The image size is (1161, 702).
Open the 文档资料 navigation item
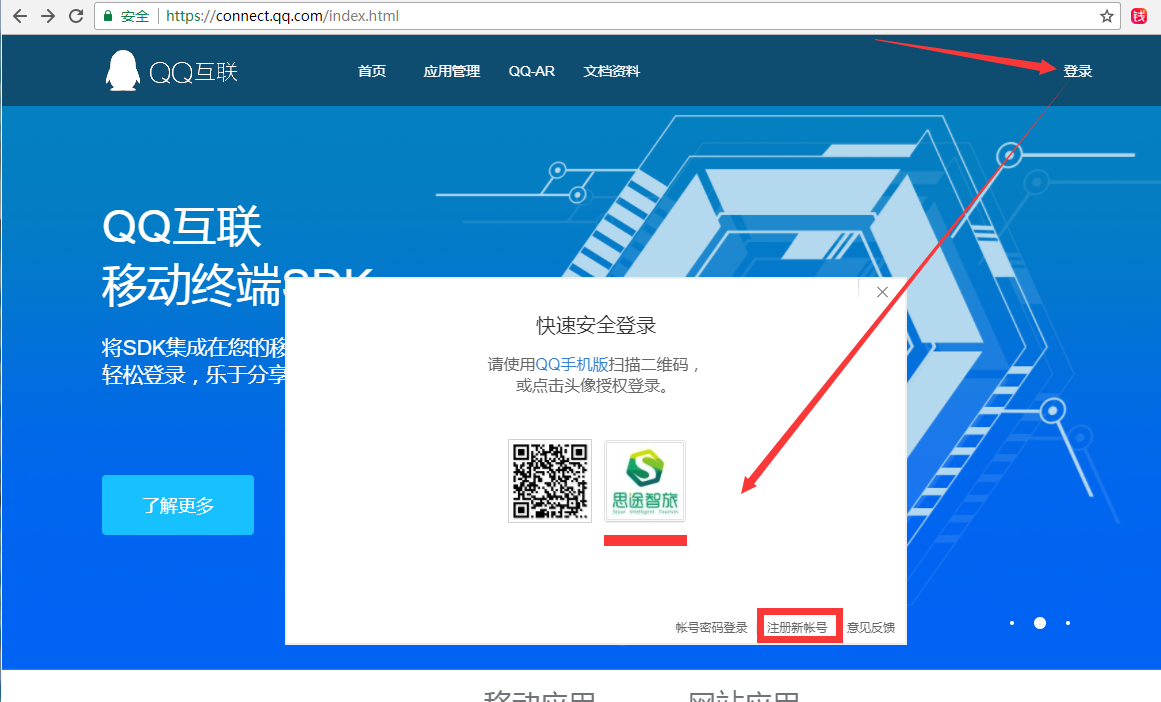(611, 71)
